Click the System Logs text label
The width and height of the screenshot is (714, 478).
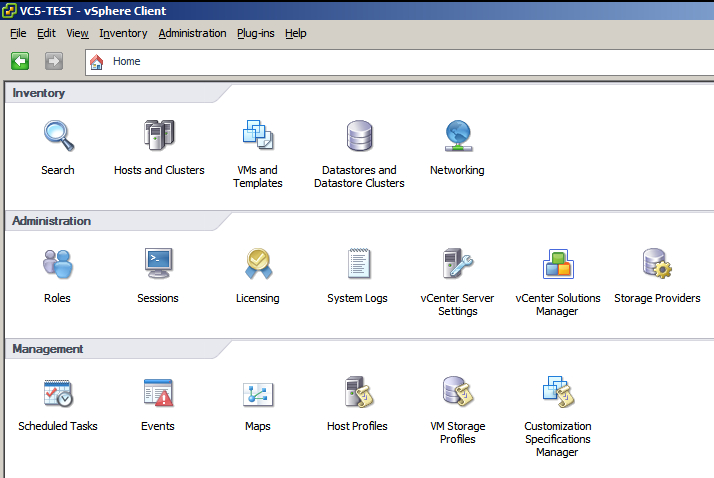[x=357, y=298]
